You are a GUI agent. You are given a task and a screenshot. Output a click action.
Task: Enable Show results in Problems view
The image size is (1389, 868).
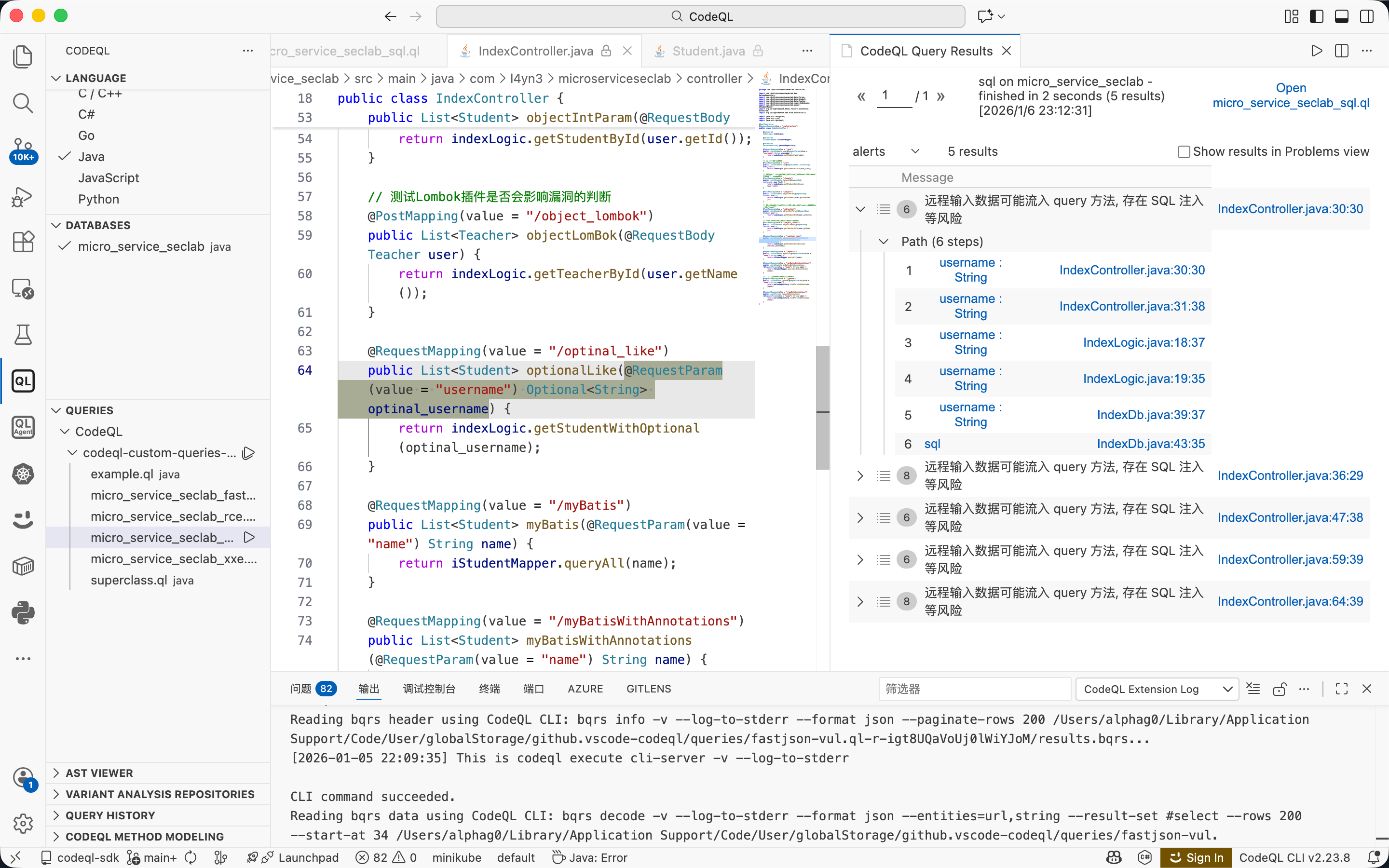(1183, 151)
